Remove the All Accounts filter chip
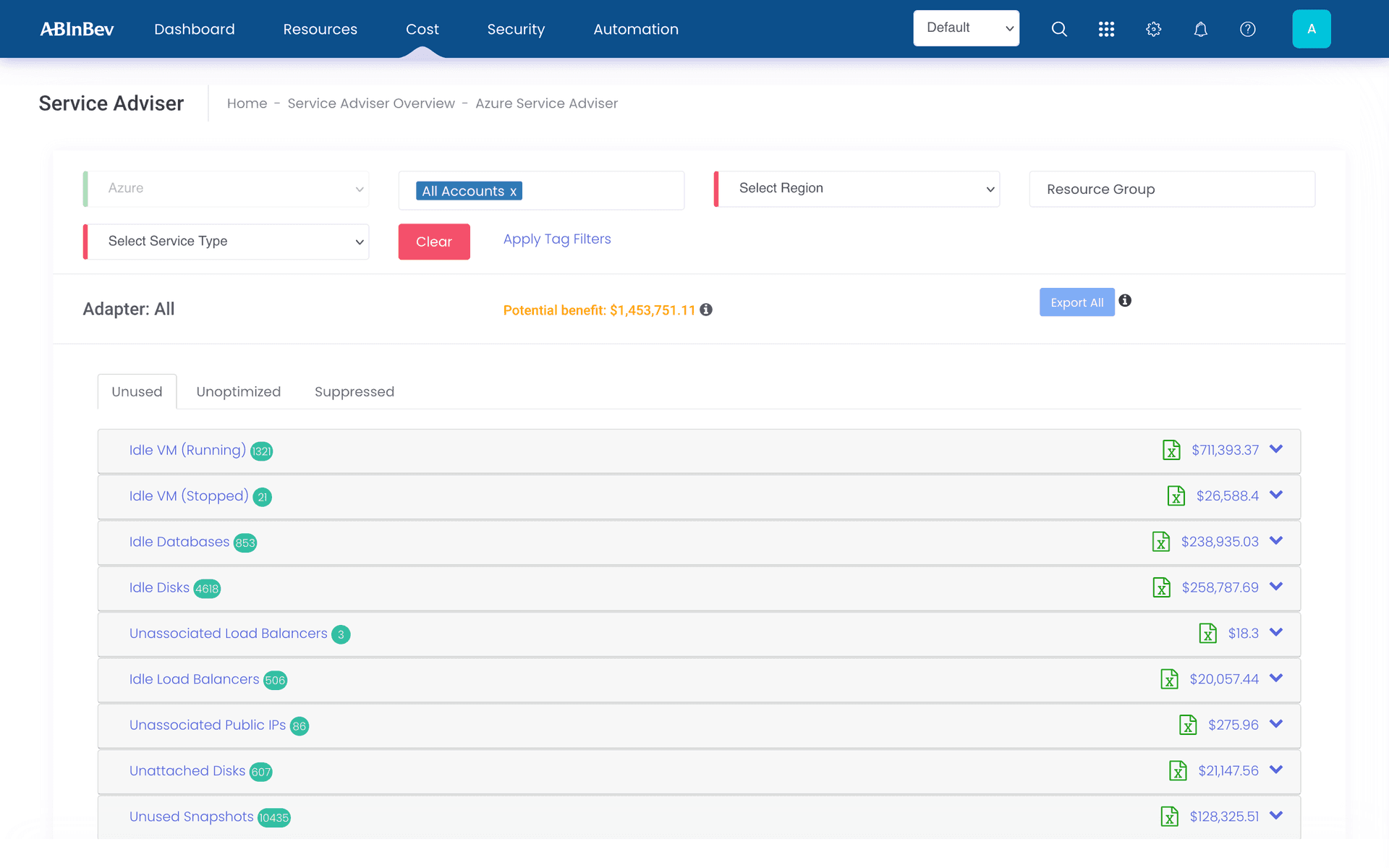1389x868 pixels. point(514,191)
